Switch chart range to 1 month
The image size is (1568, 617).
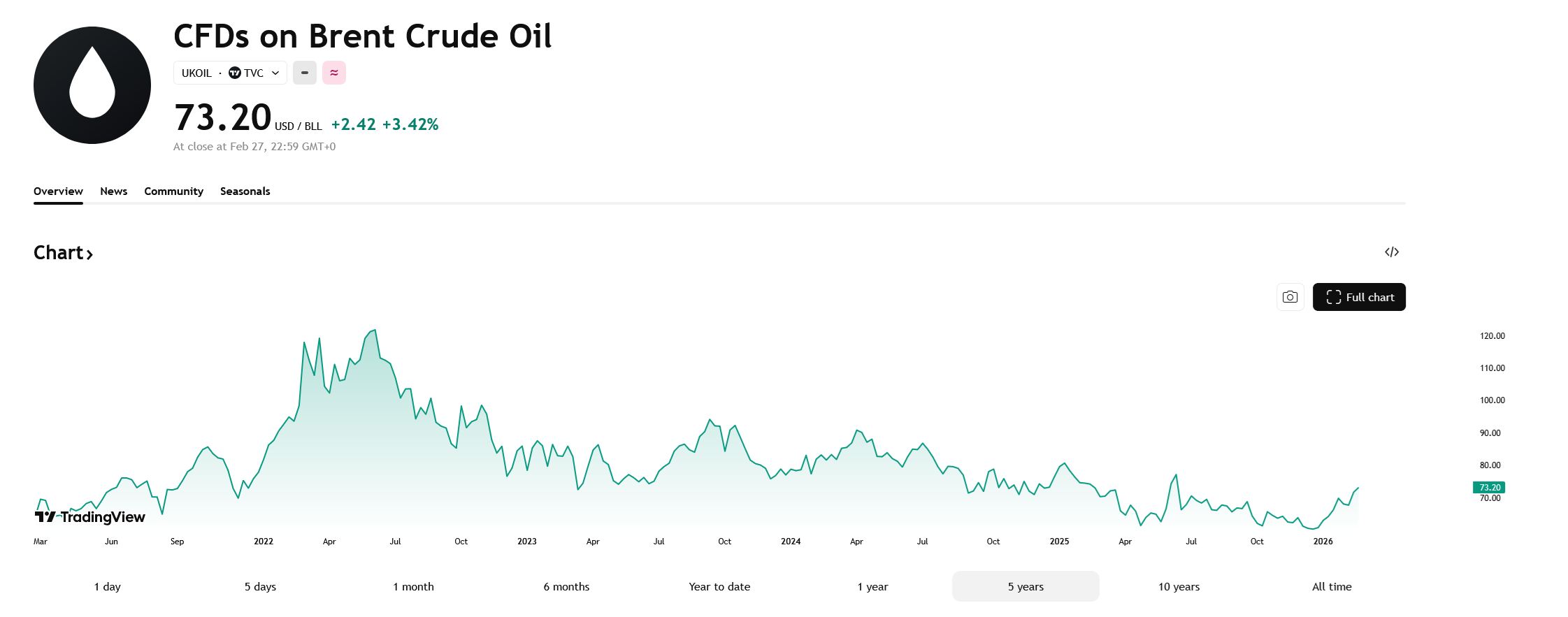[x=413, y=586]
